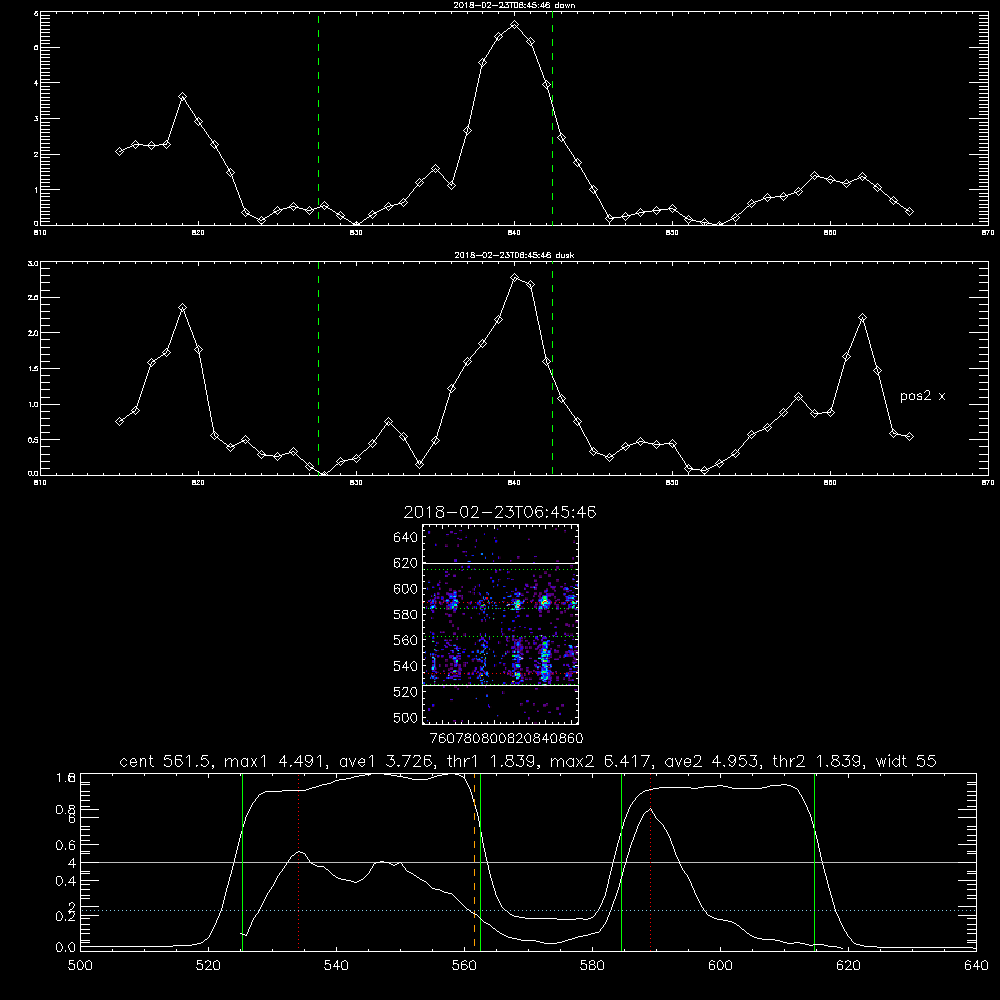
Task: Click the 560 label on the image y-axis
Action: pos(406,640)
